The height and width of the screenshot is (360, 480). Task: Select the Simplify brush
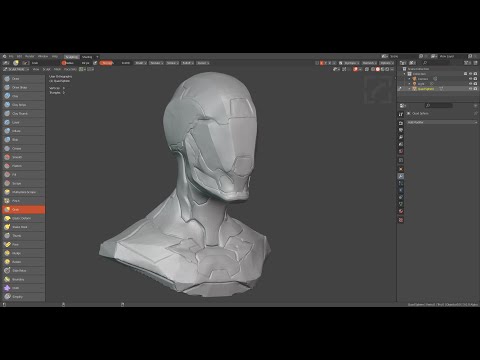(23, 297)
